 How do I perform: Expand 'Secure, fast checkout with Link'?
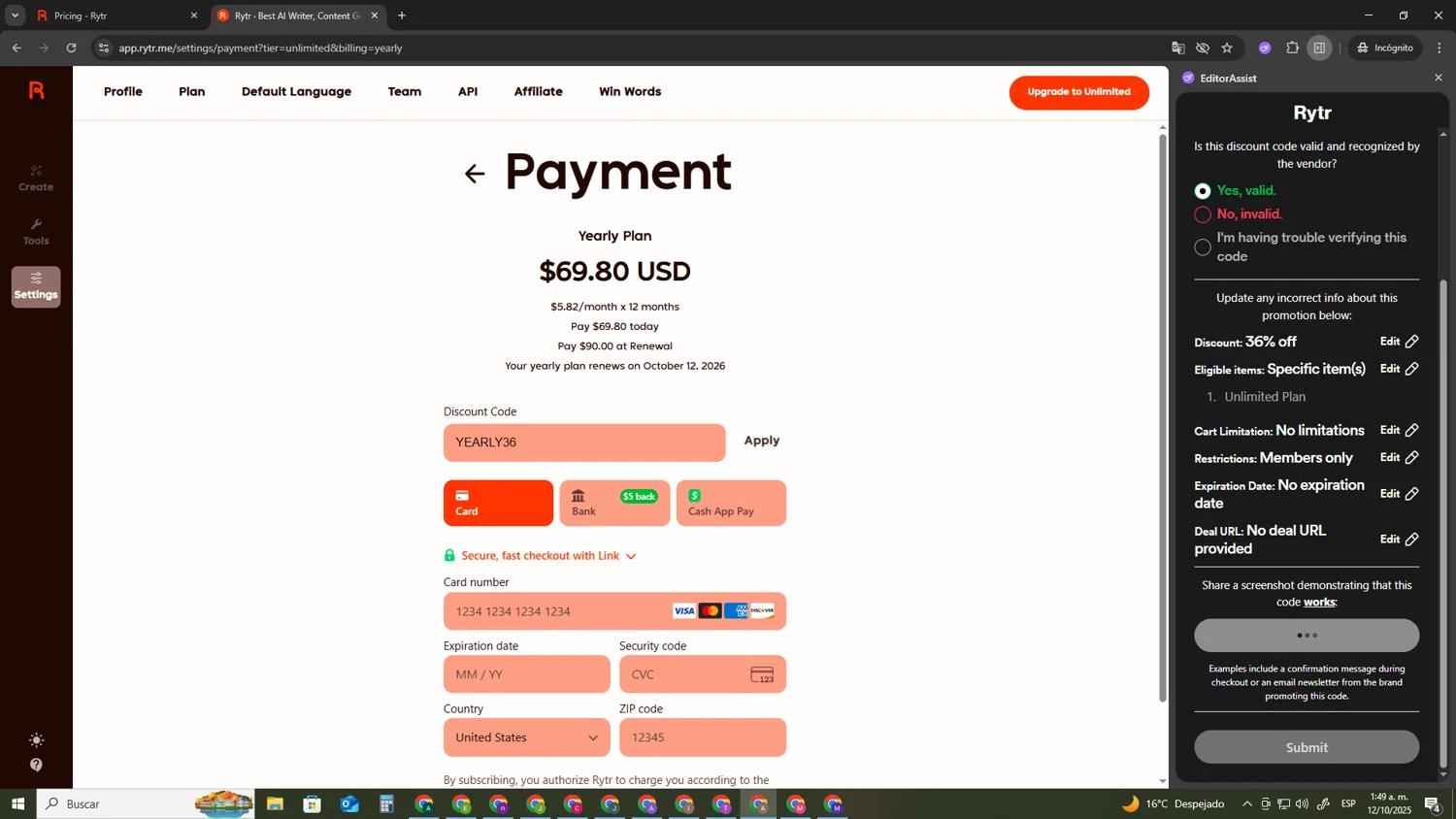548,556
